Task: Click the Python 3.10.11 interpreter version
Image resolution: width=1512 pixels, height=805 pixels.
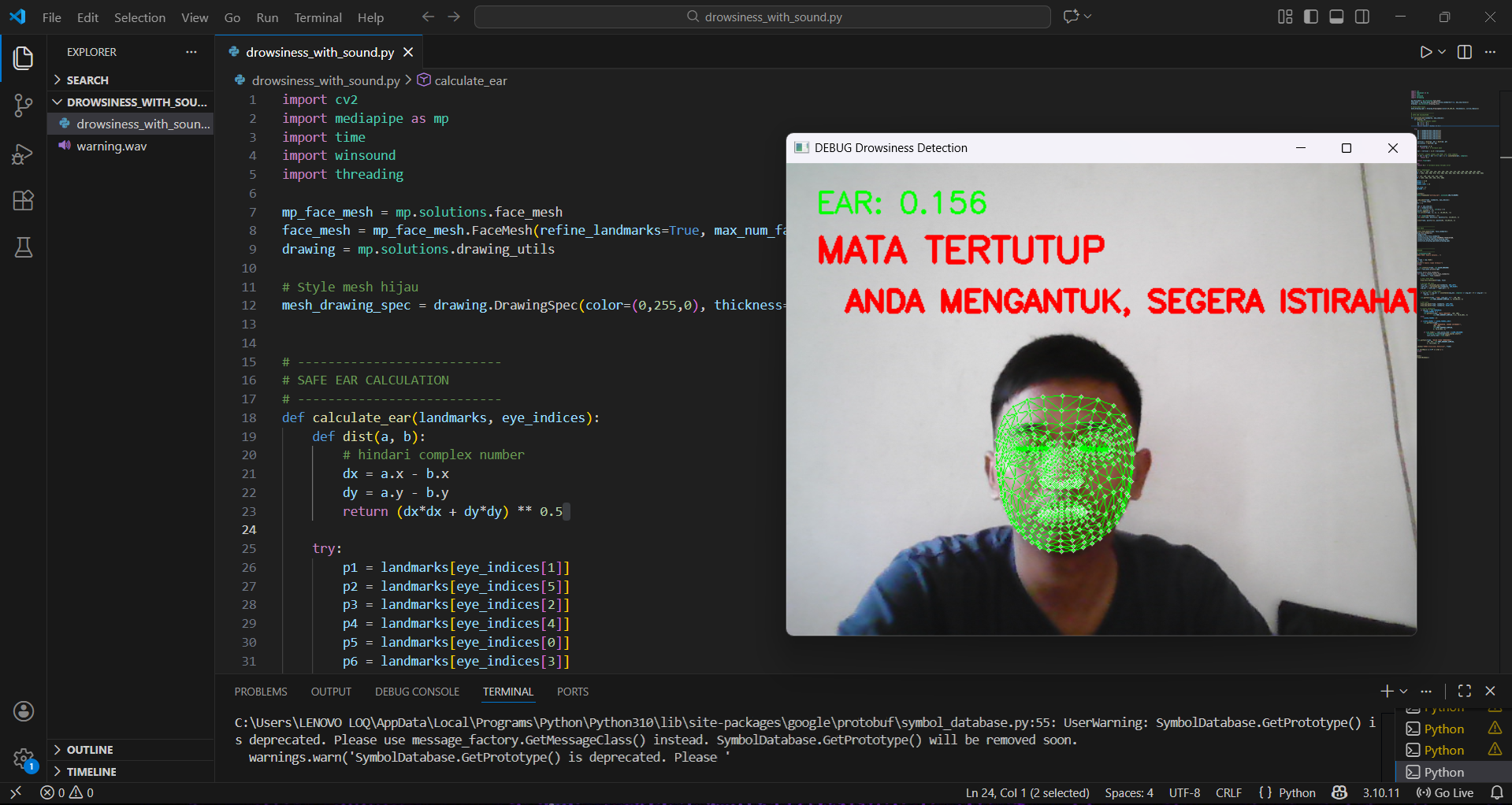Action: pos(1381,792)
